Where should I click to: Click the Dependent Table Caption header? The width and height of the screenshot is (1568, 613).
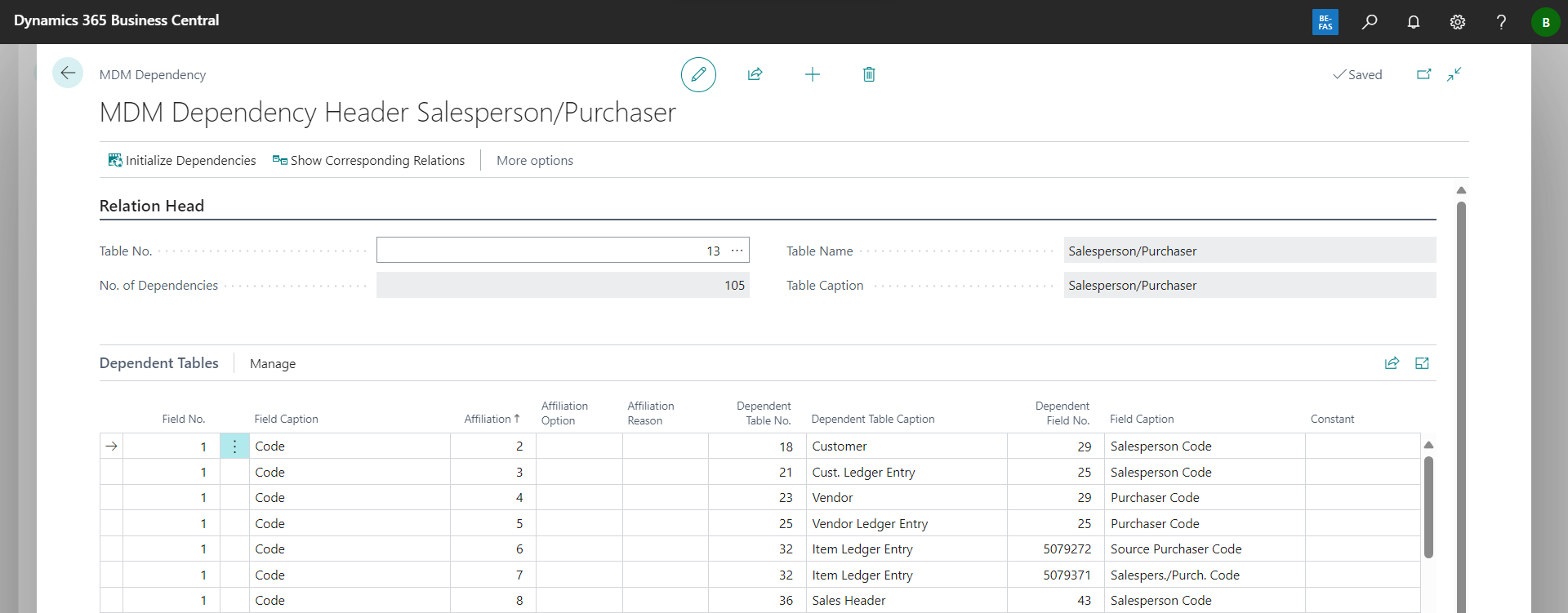click(873, 419)
